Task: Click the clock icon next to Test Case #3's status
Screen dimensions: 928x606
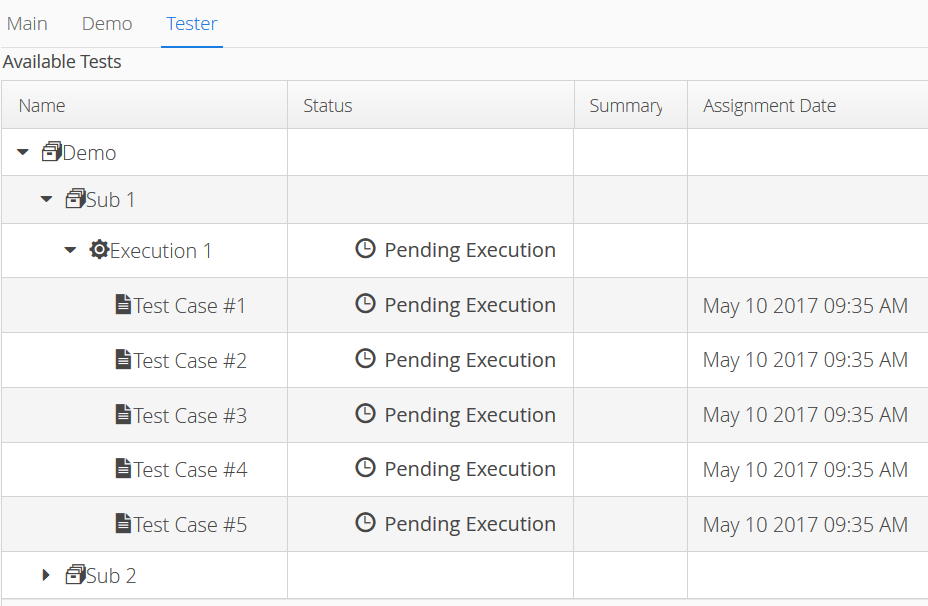Action: point(365,413)
